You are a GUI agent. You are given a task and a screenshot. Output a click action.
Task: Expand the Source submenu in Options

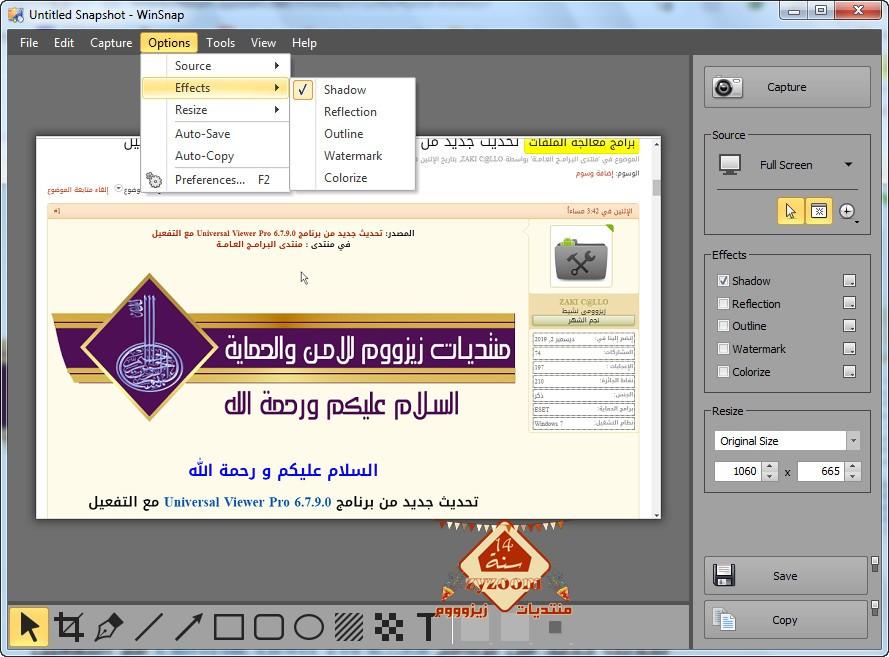point(216,66)
